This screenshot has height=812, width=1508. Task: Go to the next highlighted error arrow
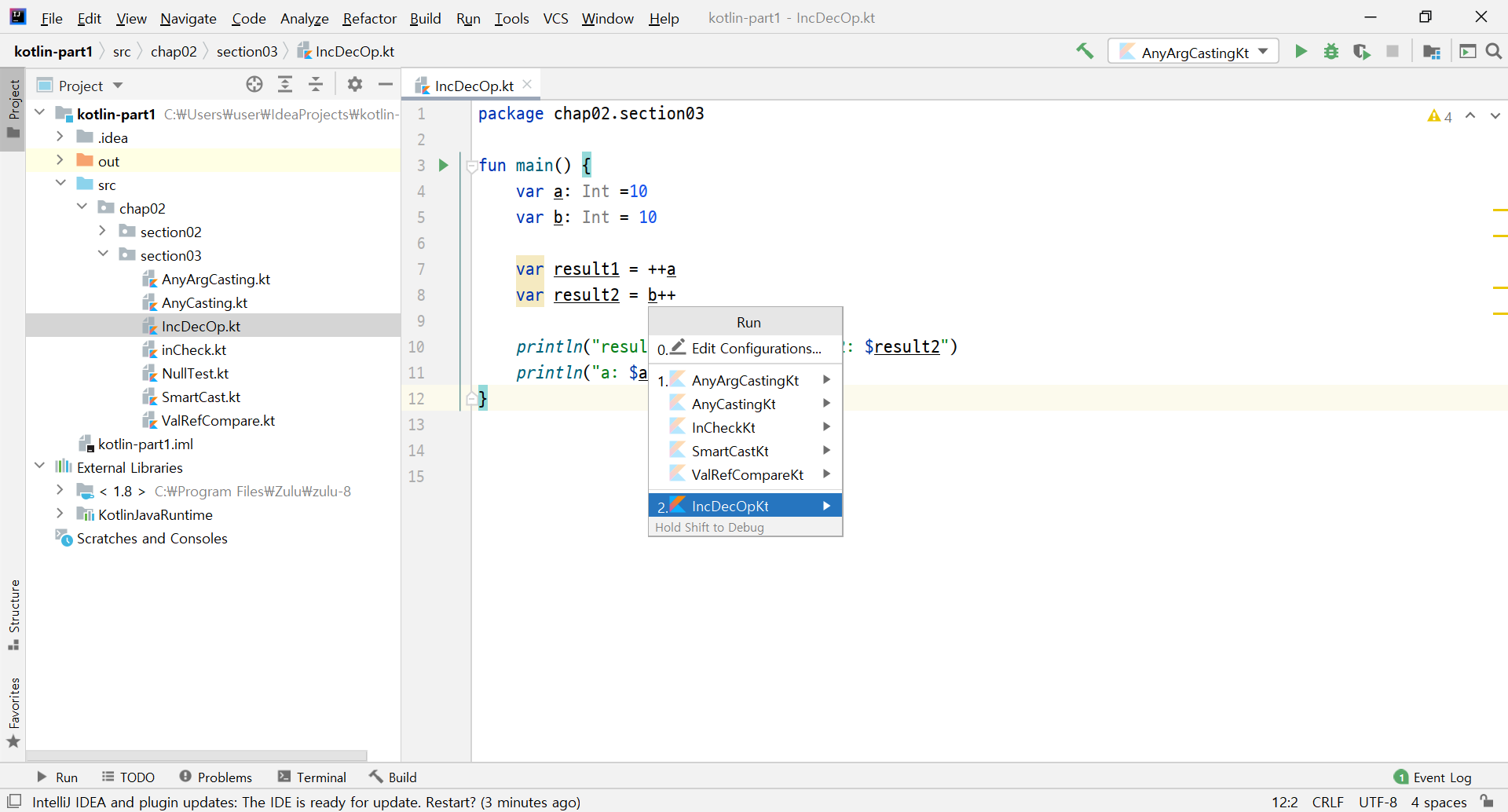pyautogui.click(x=1495, y=116)
